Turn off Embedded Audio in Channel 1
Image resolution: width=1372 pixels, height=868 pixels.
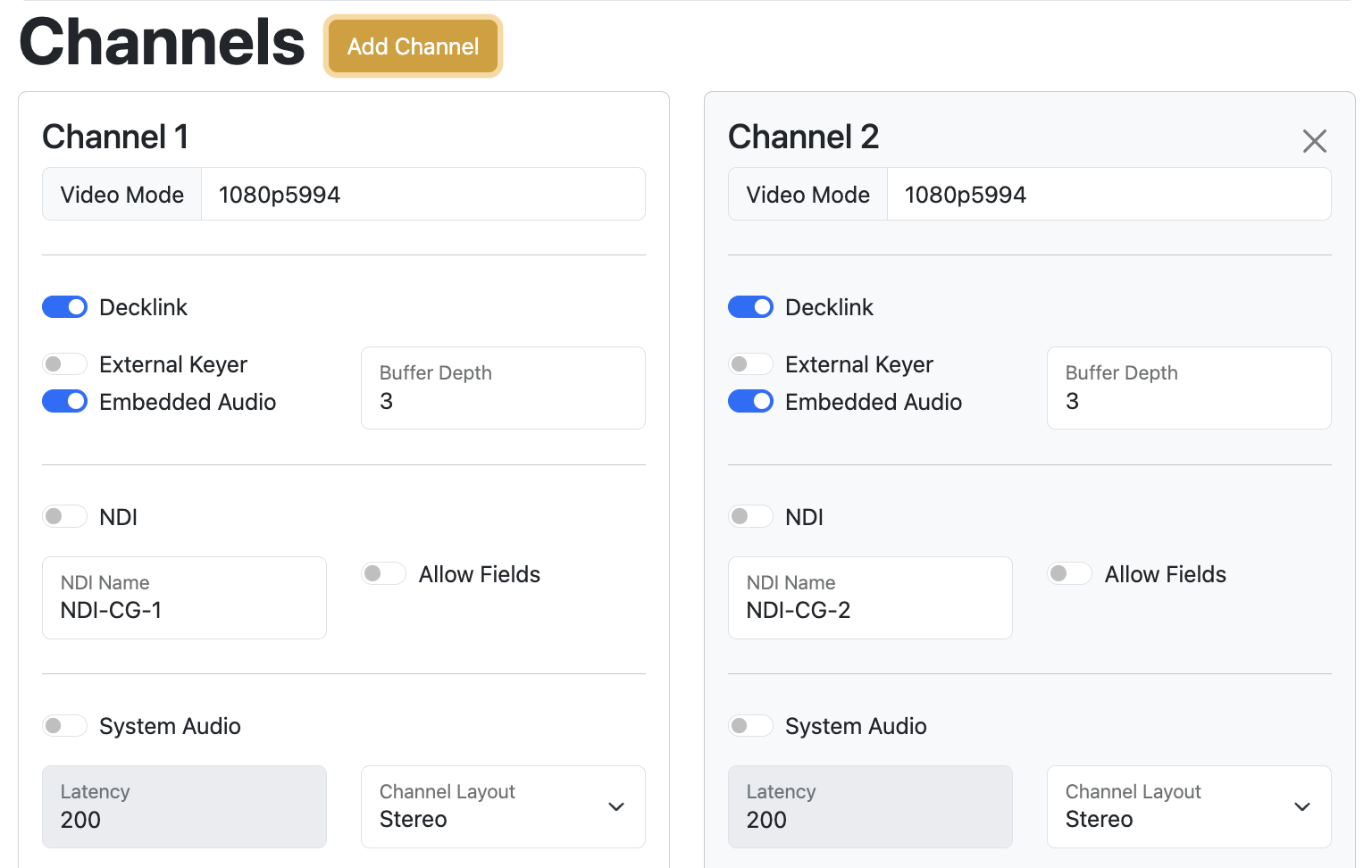pos(65,402)
